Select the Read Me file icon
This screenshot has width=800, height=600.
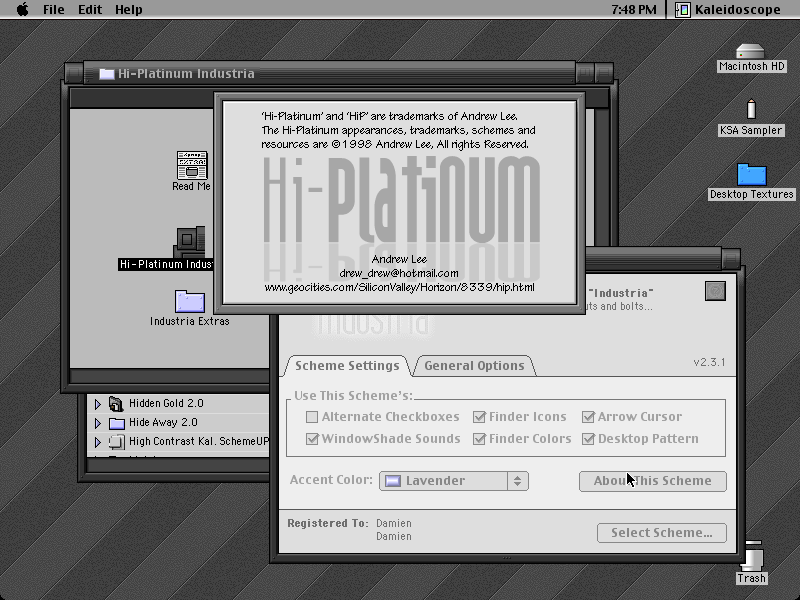coord(192,165)
